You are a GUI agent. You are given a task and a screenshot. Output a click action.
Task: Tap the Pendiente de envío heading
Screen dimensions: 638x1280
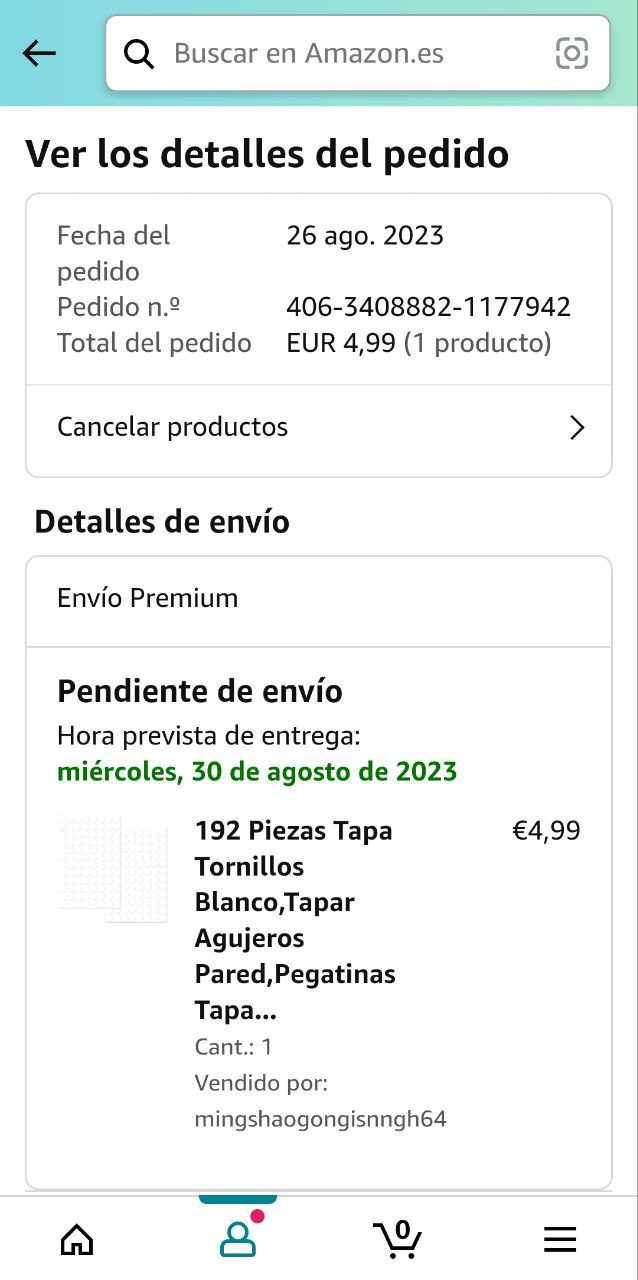tap(200, 691)
